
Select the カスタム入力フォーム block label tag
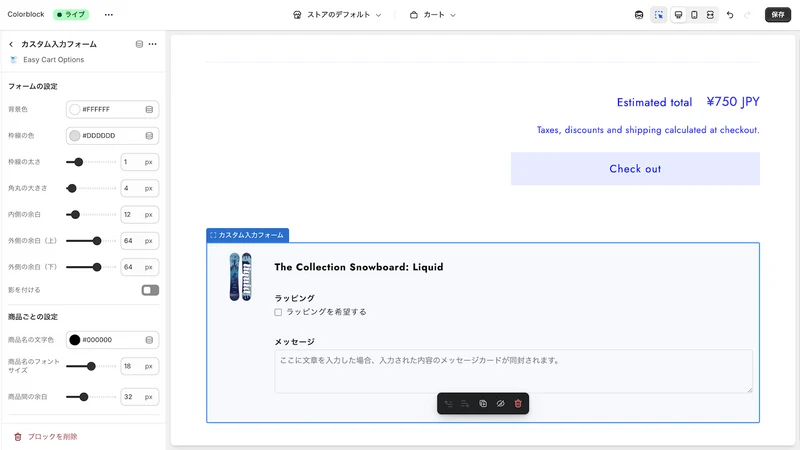point(247,235)
